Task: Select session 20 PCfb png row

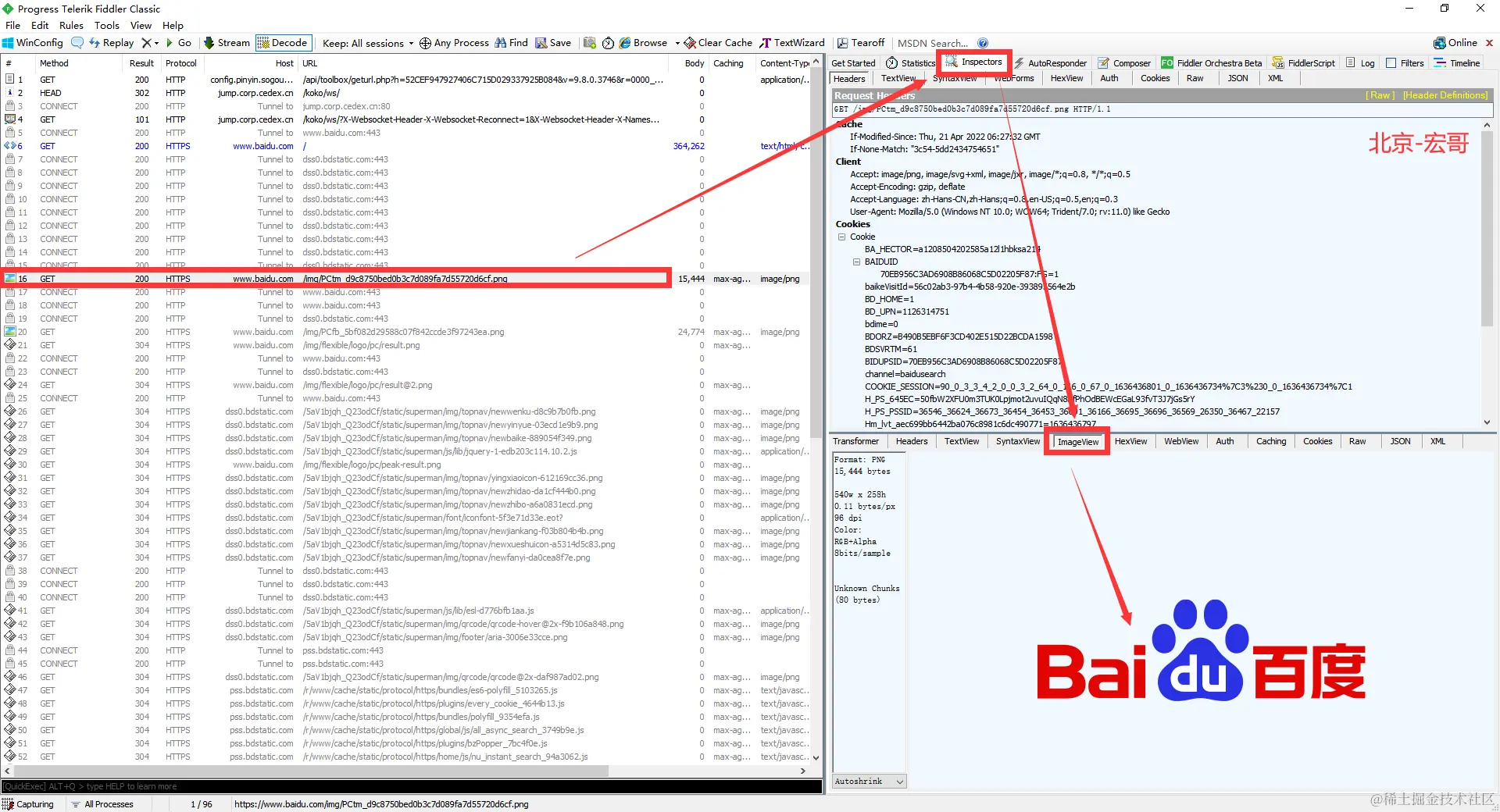Action: pos(406,332)
